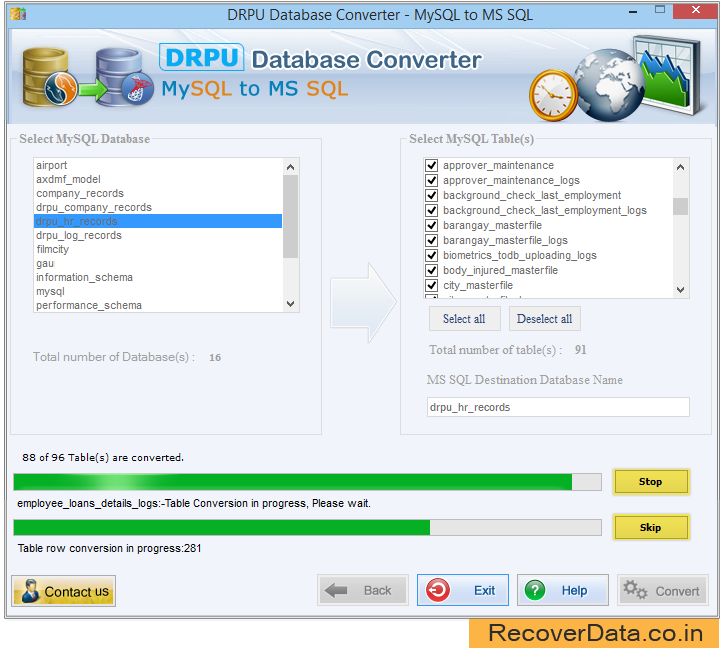Click the table list scrollbar thumb
Screen dimensions: 723x650
click(681, 206)
